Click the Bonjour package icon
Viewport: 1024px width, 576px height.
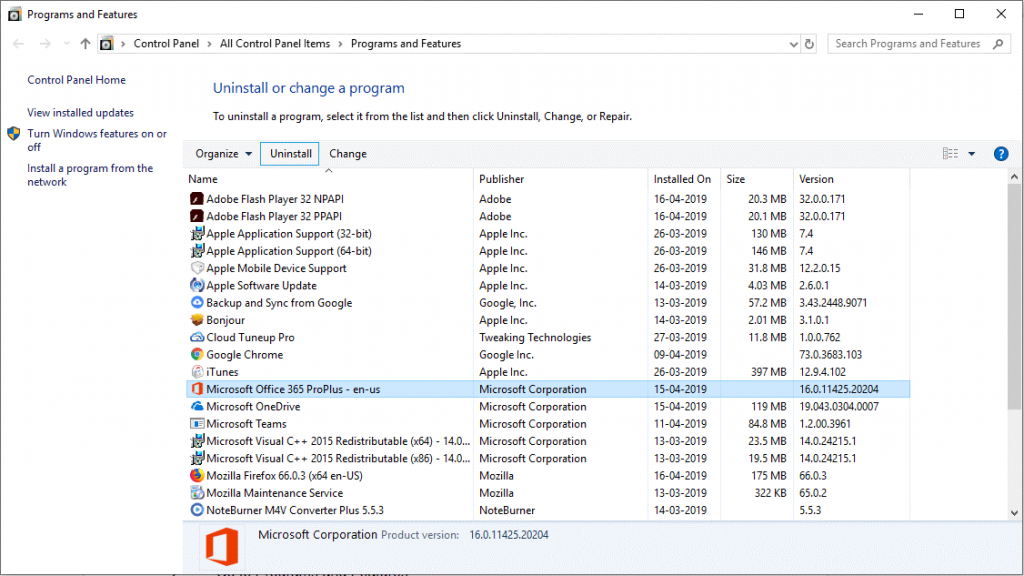tap(197, 320)
